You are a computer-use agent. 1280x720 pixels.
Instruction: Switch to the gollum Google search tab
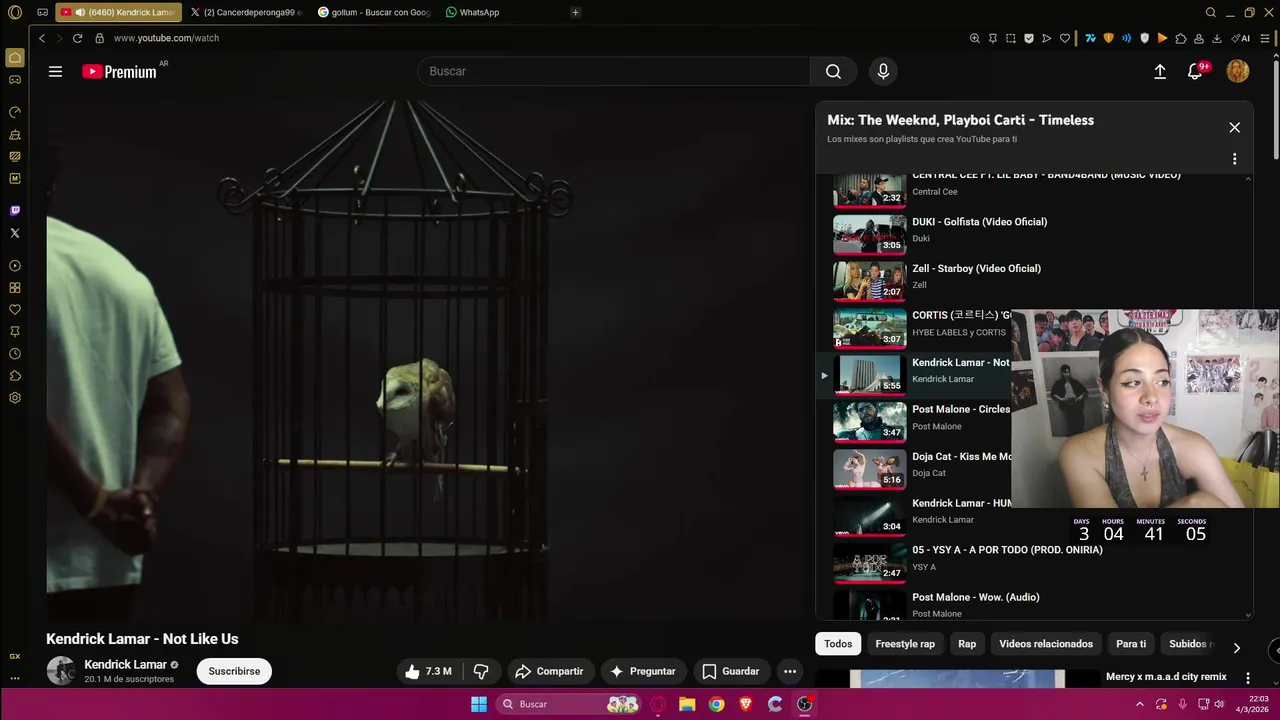click(375, 12)
